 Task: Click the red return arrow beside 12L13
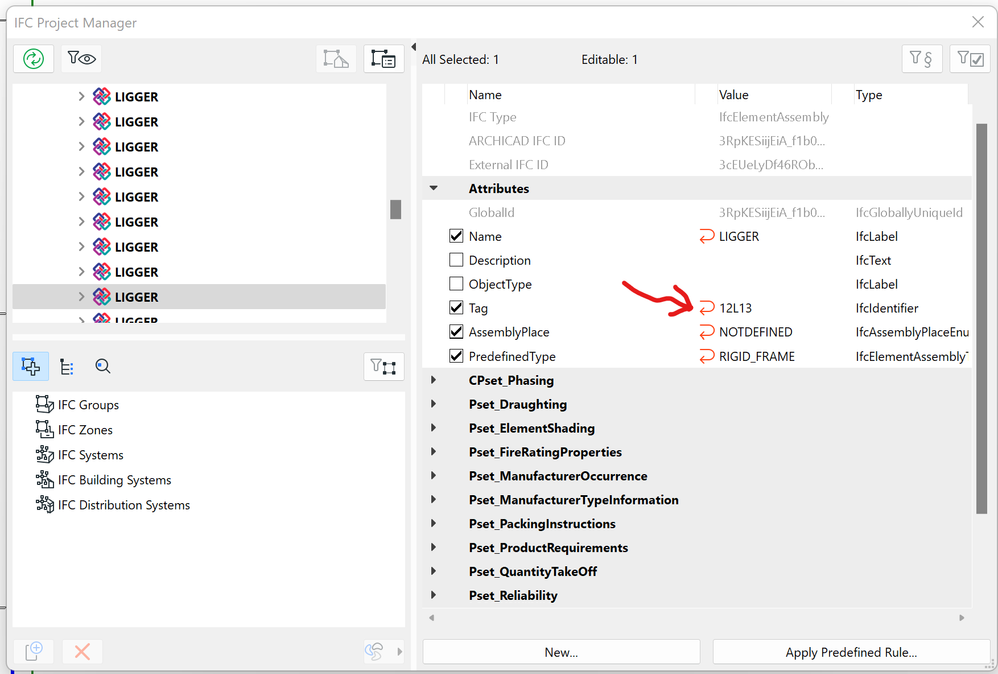pos(706,308)
